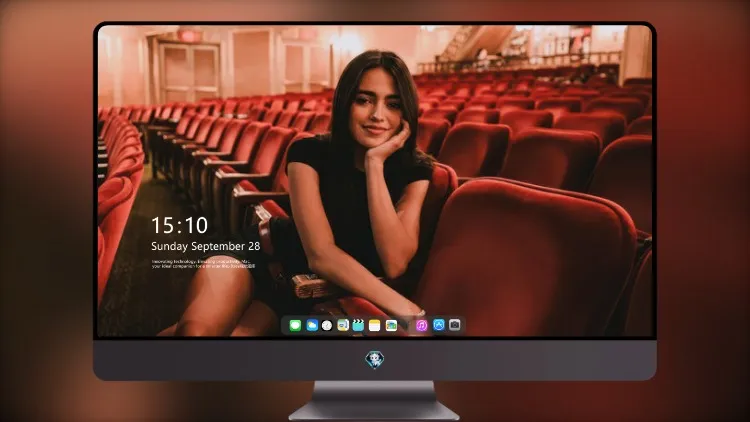
Task: Open the photo gallery app in dock
Action: click(391, 325)
